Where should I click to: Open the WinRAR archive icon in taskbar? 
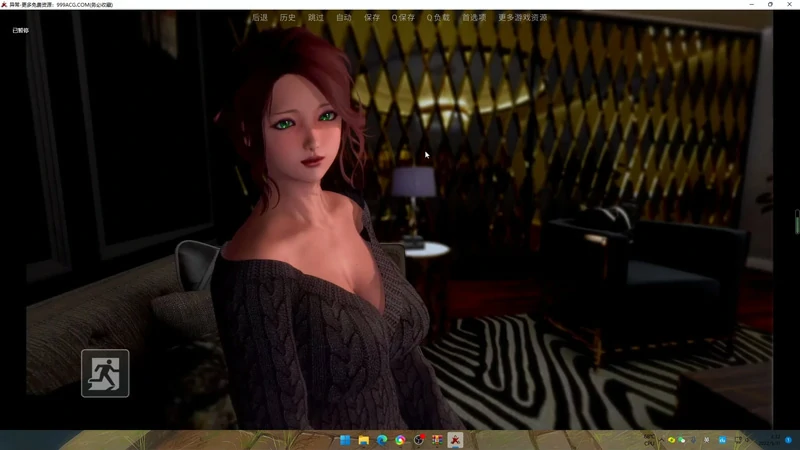[x=436, y=440]
